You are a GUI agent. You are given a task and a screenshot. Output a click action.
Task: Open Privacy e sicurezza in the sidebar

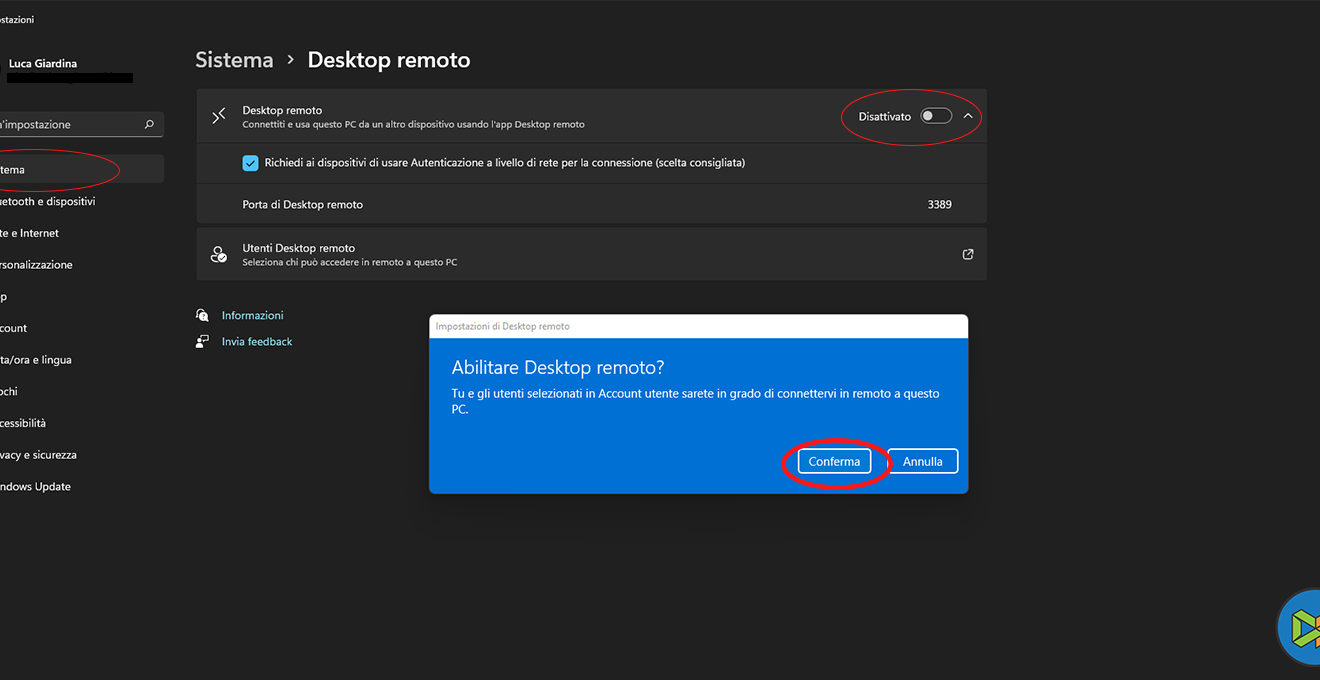[x=40, y=455]
